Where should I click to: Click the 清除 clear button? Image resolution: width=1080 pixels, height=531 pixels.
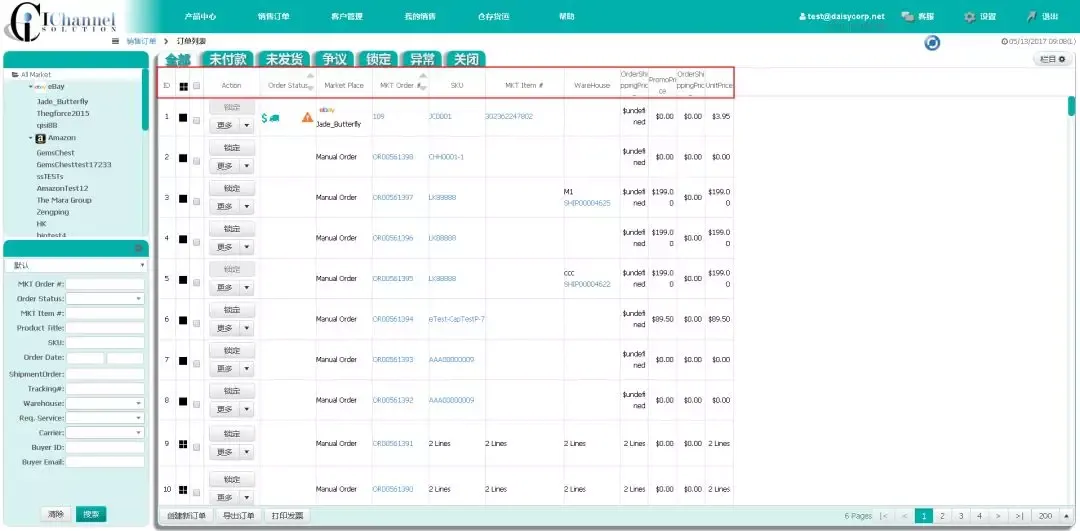[56, 514]
